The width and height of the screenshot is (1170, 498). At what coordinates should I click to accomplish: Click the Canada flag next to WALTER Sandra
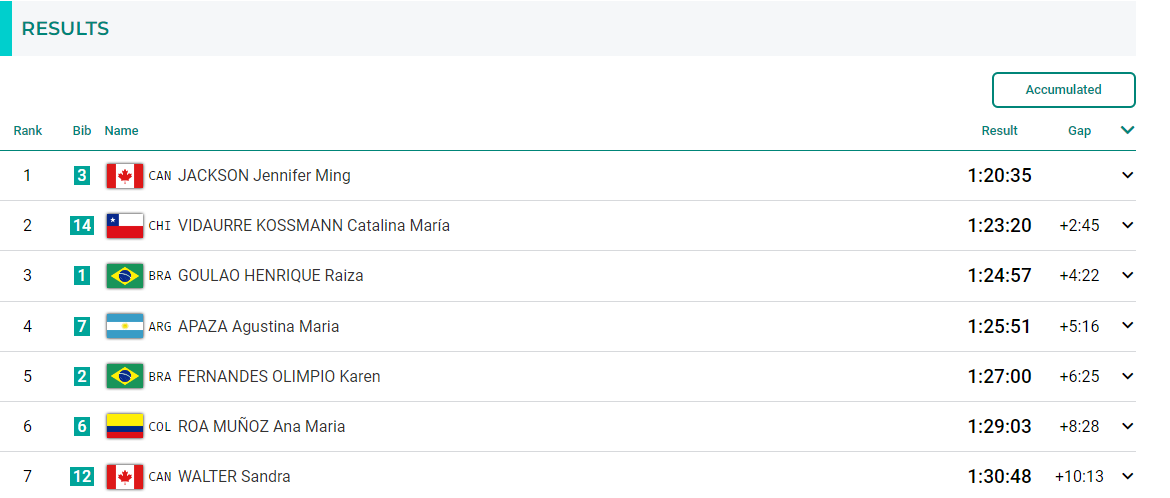tap(125, 476)
